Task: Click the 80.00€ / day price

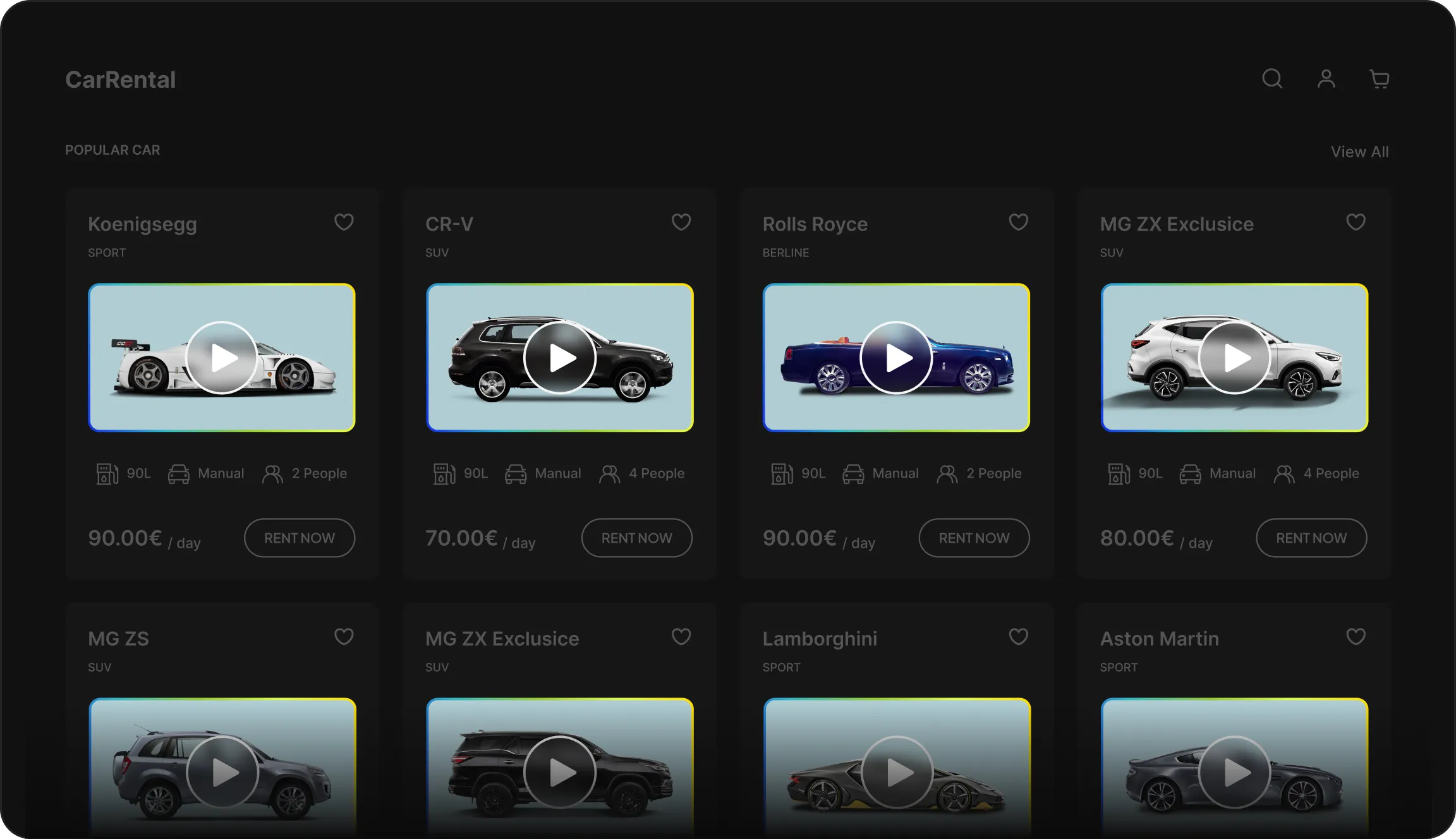Action: (1156, 539)
